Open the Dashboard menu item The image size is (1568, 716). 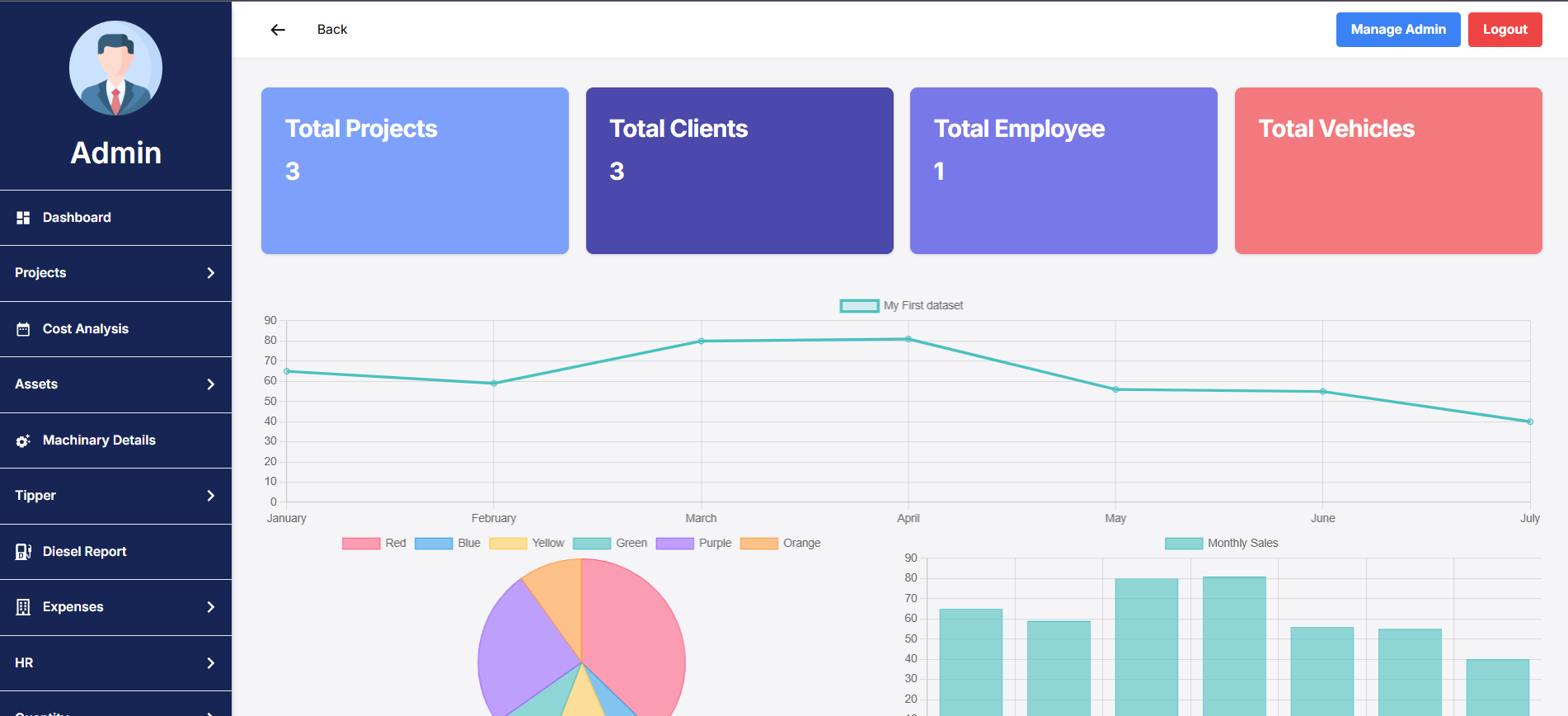[115, 218]
